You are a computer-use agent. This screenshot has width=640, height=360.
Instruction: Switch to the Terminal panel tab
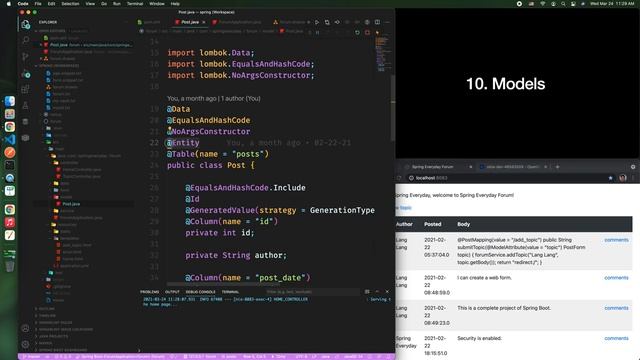point(230,292)
